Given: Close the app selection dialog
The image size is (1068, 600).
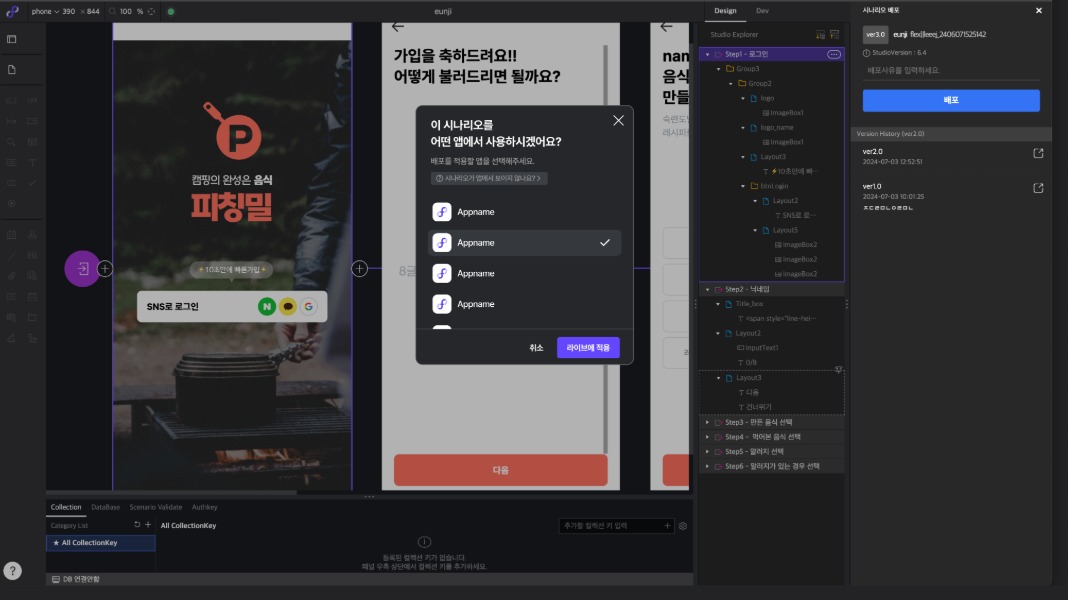Looking at the screenshot, I should (x=618, y=120).
